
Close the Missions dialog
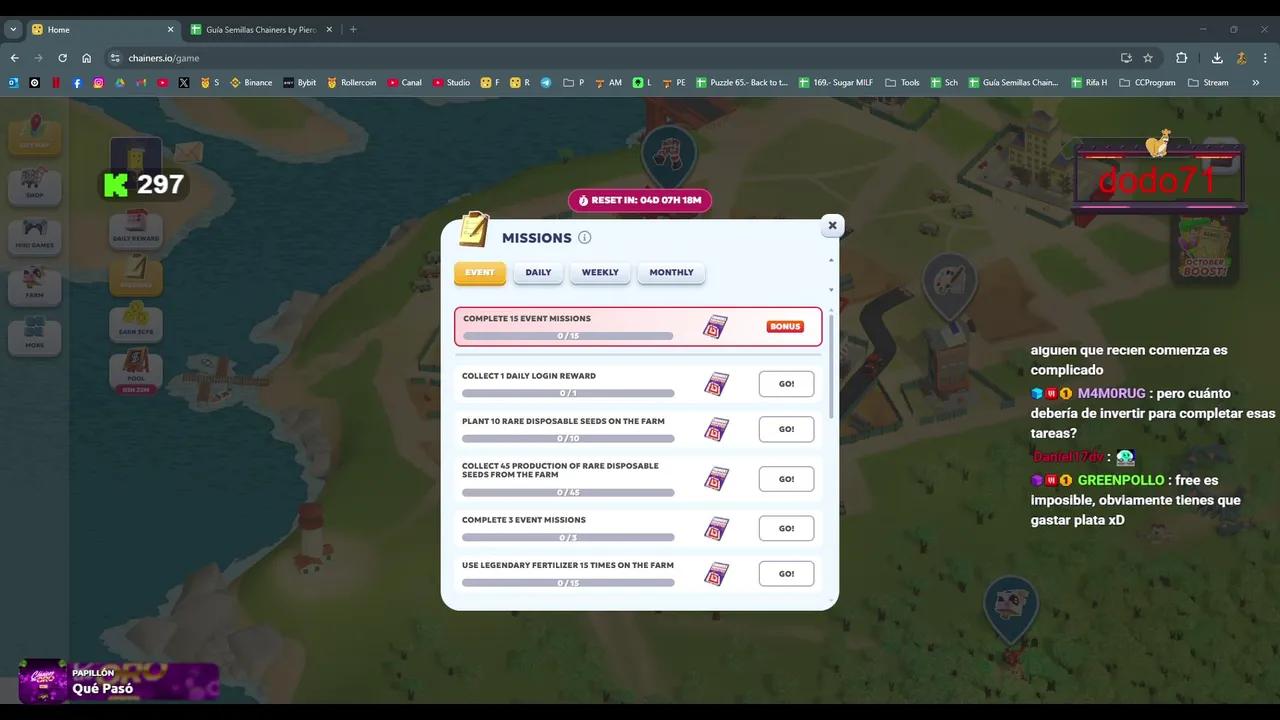(x=832, y=226)
